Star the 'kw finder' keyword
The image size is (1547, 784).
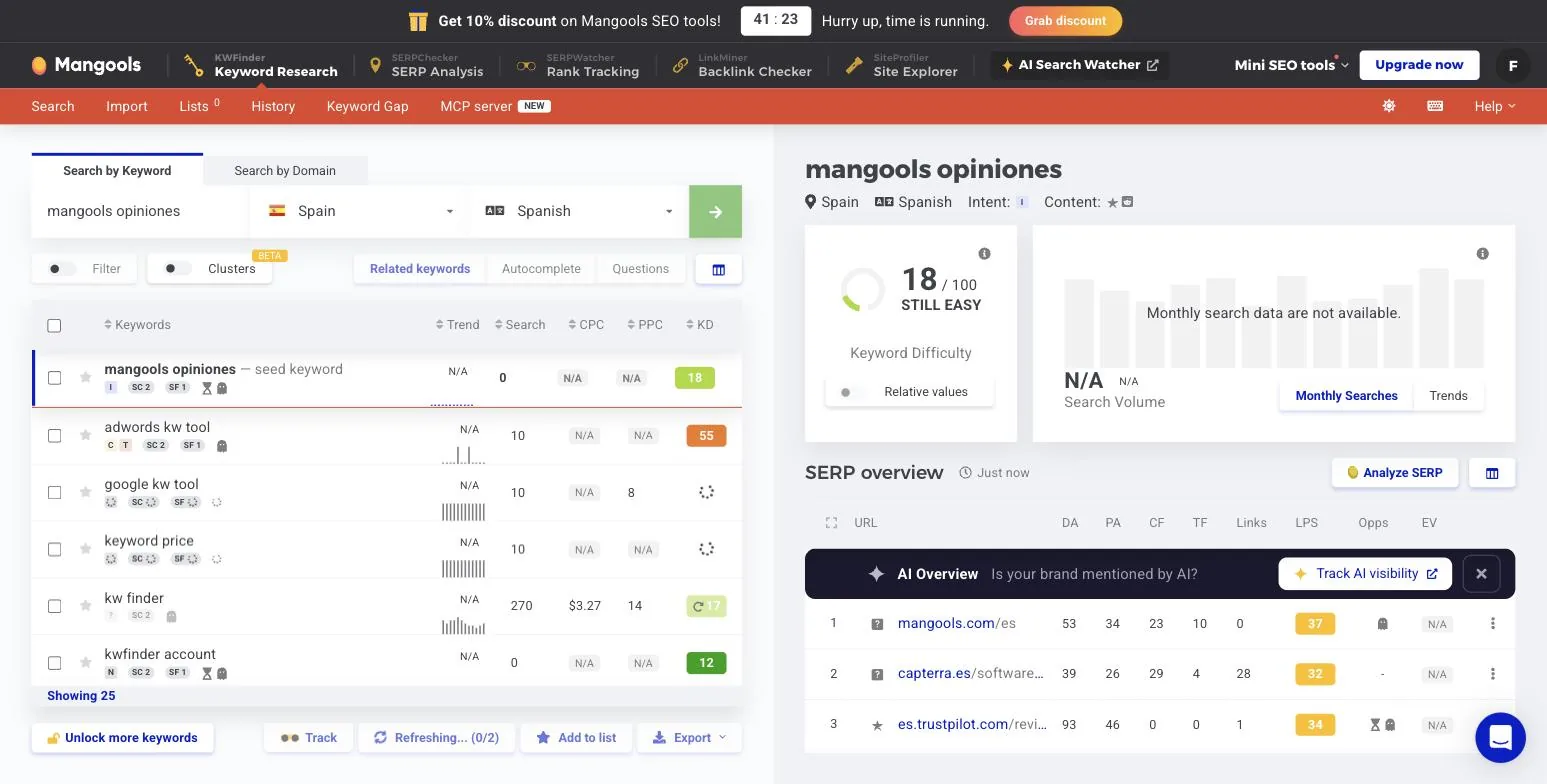point(86,606)
